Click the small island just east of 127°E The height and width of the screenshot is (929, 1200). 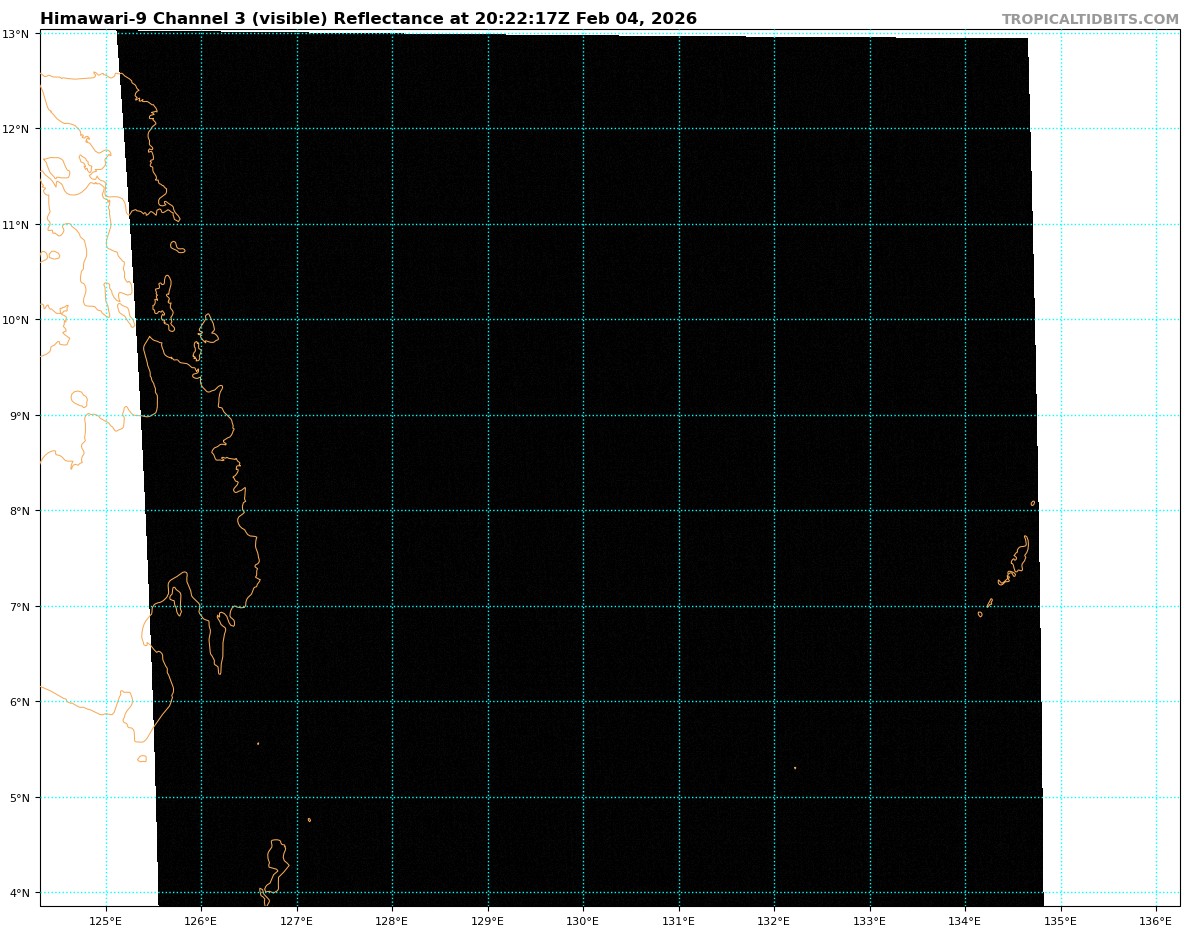click(x=309, y=820)
